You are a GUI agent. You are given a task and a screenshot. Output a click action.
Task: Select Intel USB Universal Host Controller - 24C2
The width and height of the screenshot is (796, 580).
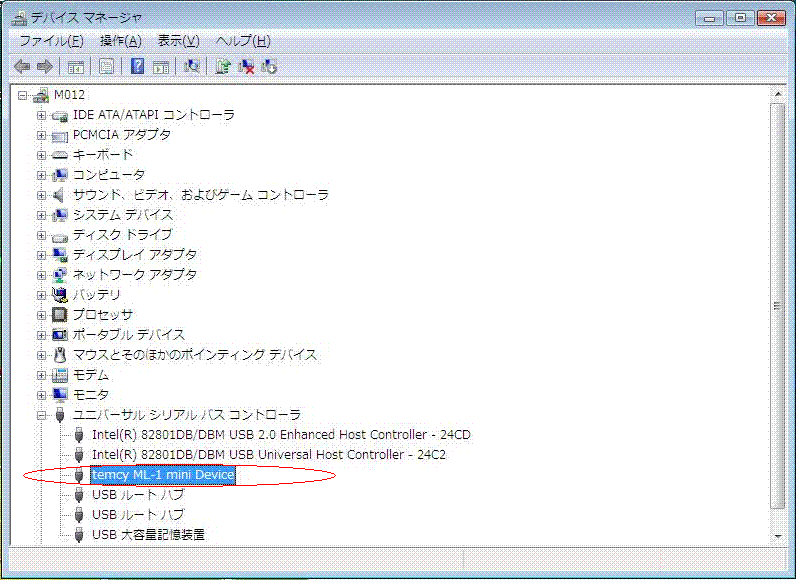(269, 455)
